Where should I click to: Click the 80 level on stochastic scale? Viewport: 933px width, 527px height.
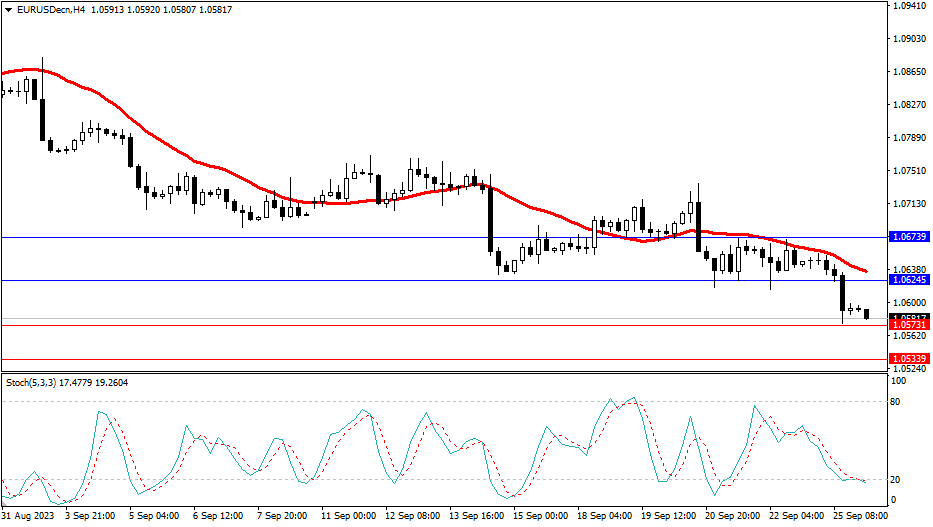pyautogui.click(x=898, y=402)
